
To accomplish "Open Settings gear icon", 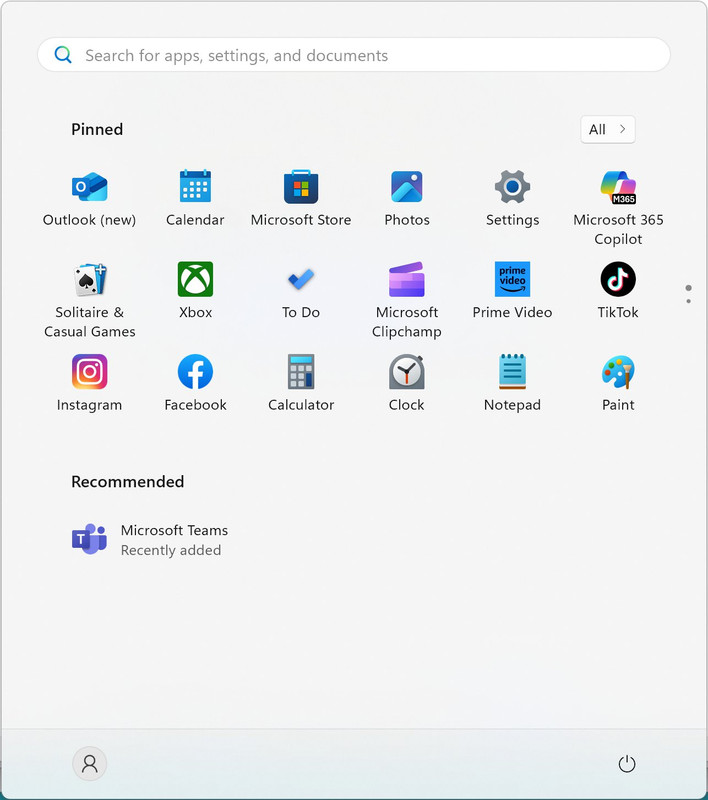I will [x=512, y=187].
